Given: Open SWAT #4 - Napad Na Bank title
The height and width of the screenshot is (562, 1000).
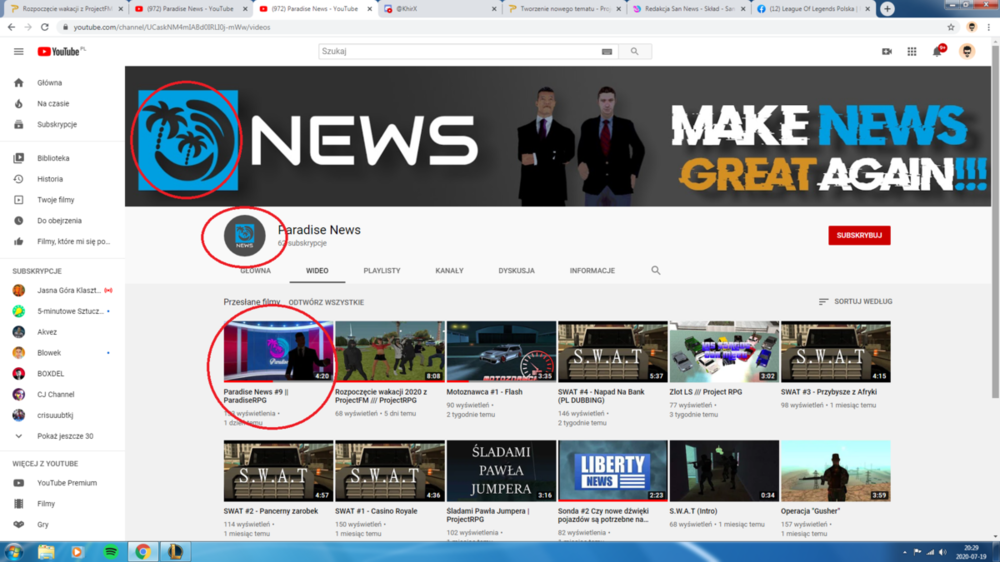Looking at the screenshot, I should tap(601, 396).
